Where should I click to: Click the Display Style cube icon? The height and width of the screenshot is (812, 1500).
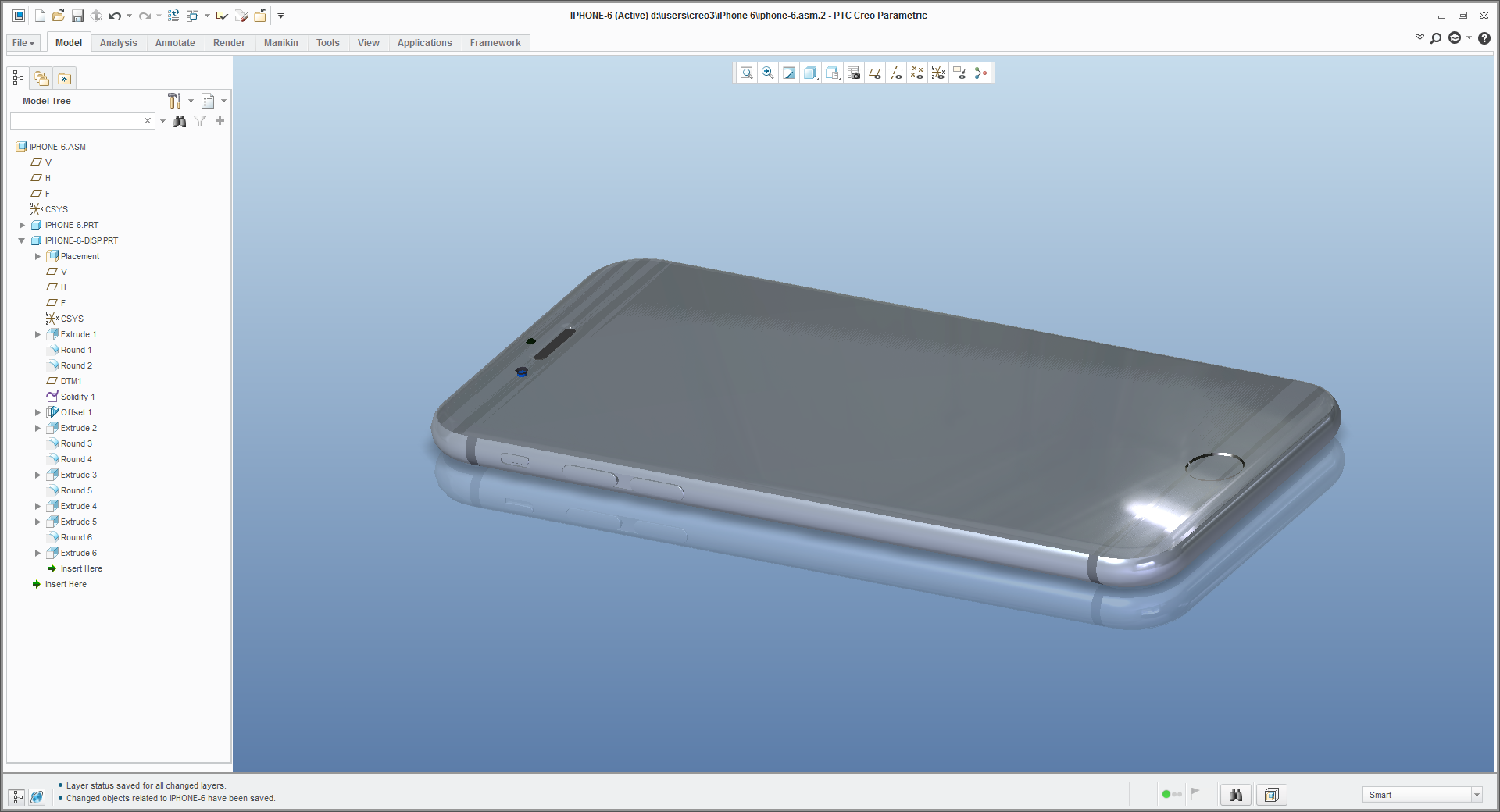click(809, 73)
